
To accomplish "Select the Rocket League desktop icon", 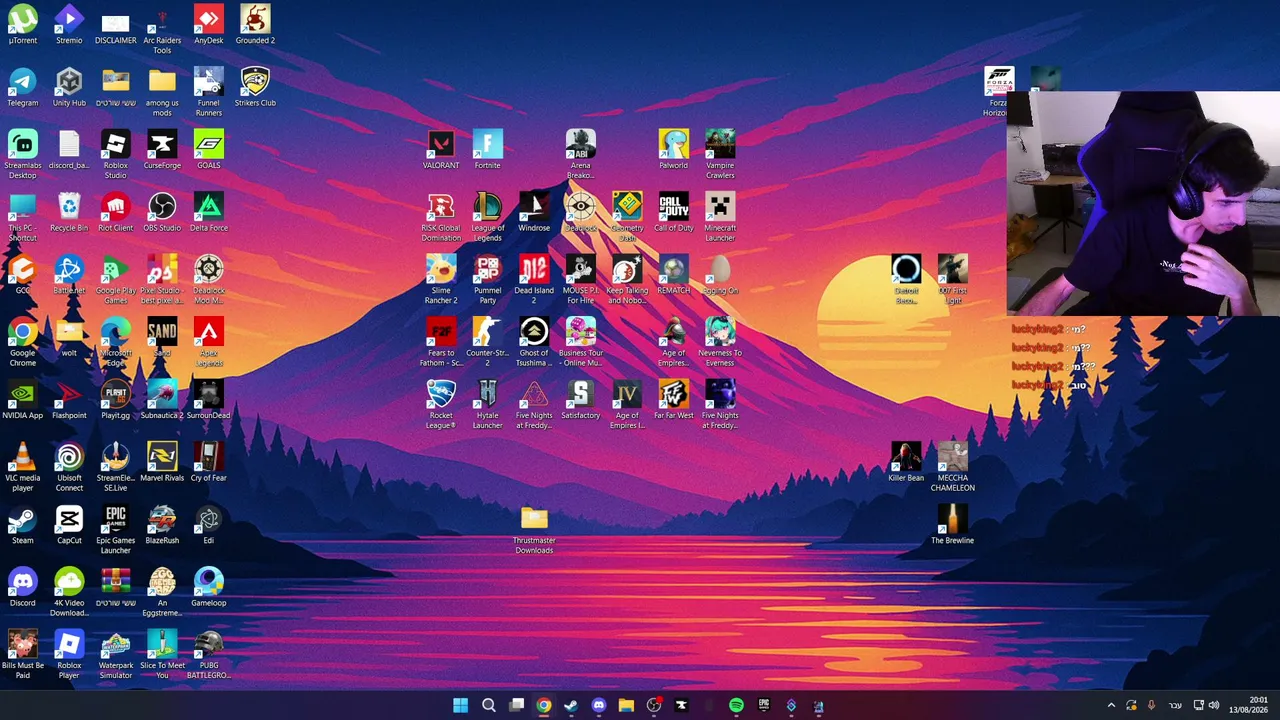I will click(x=441, y=405).
